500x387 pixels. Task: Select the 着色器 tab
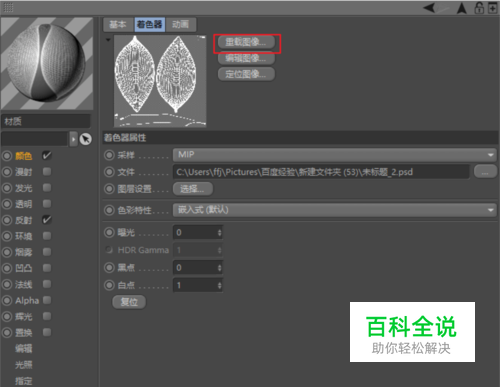coord(149,24)
